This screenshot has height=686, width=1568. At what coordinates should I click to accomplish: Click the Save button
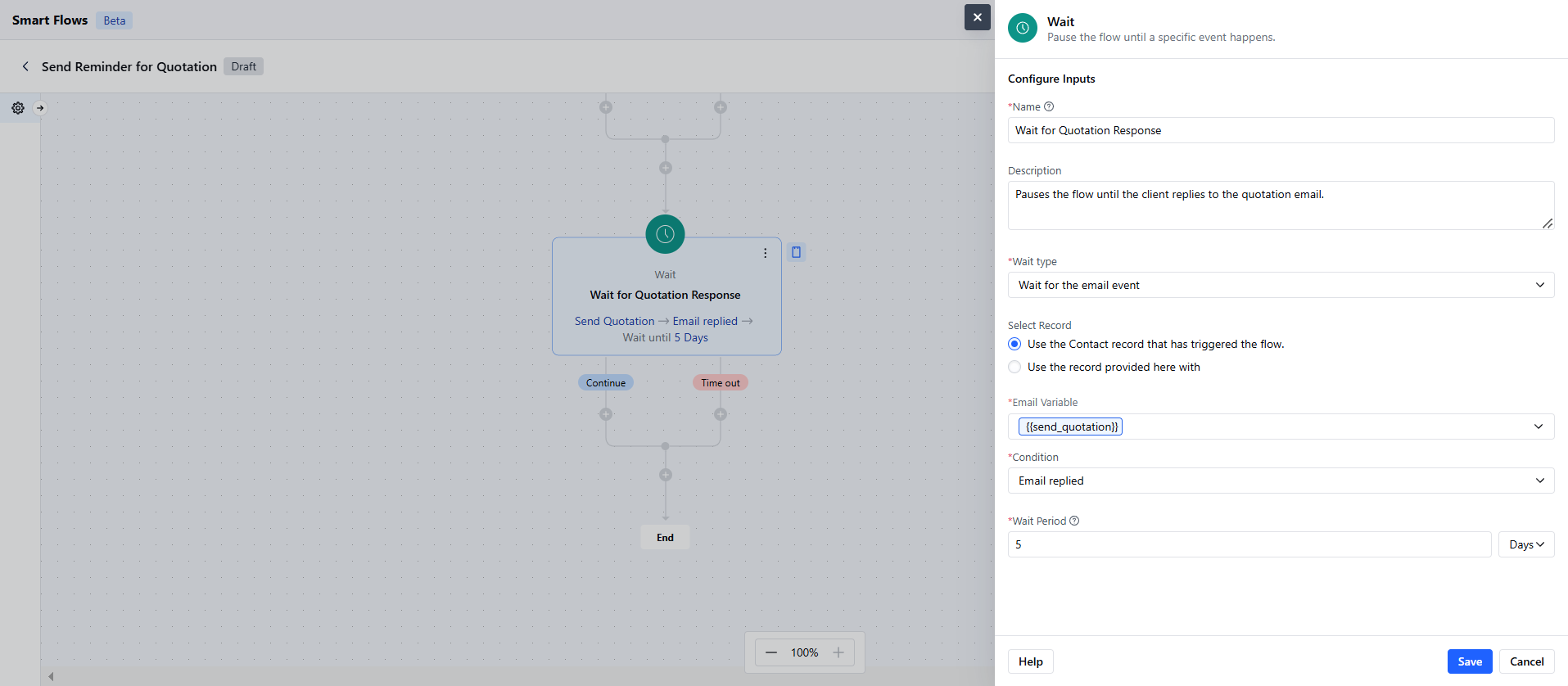click(x=1470, y=661)
